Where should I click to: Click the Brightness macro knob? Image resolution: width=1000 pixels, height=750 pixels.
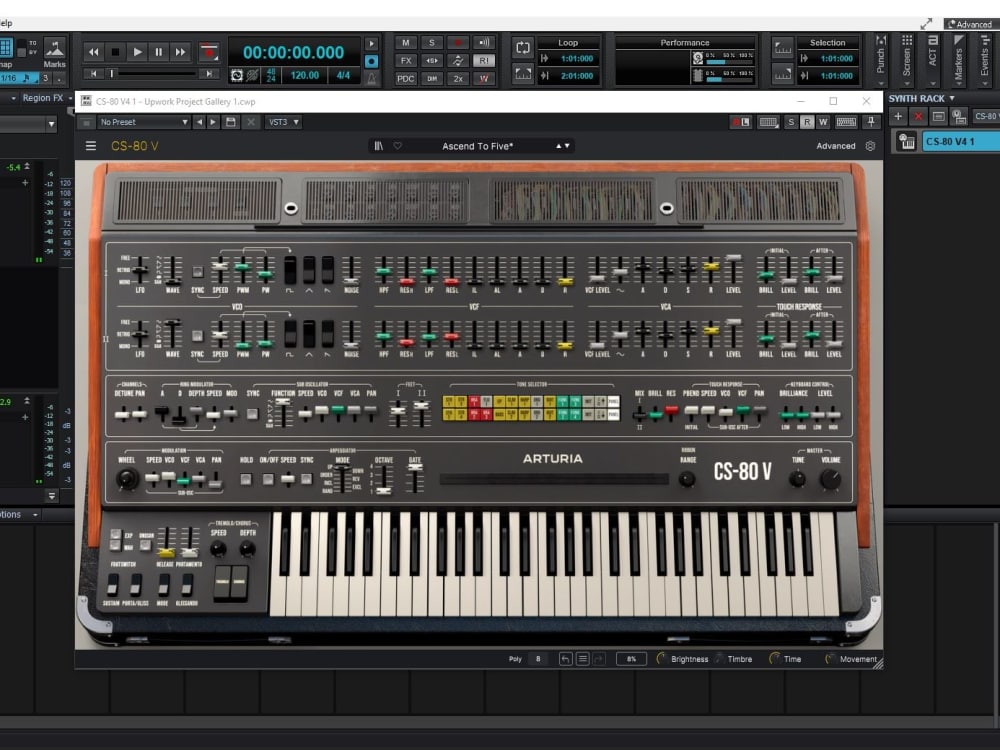[661, 659]
